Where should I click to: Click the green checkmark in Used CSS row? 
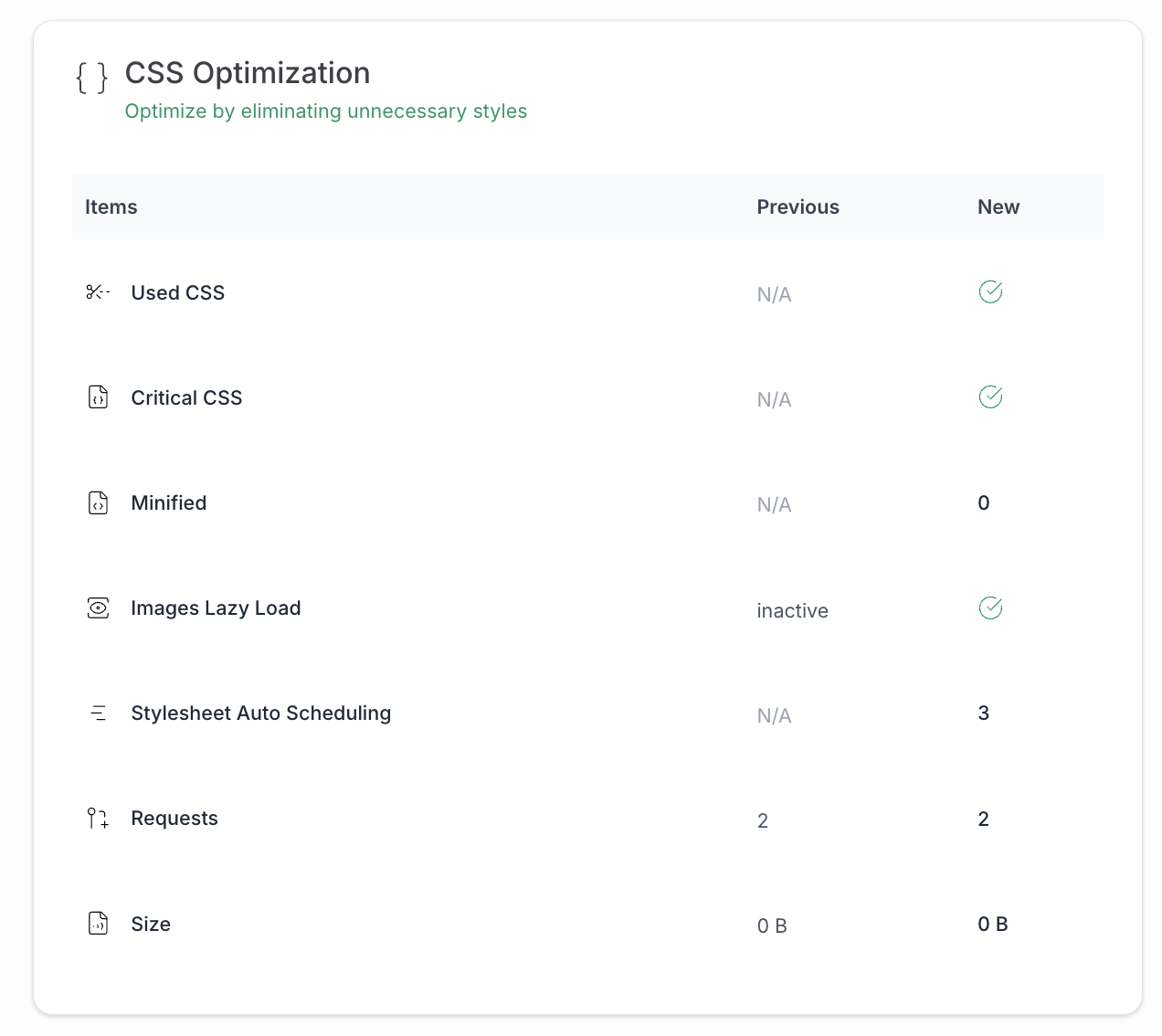click(x=990, y=292)
